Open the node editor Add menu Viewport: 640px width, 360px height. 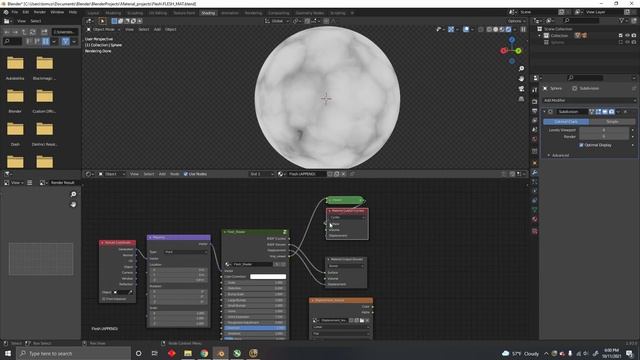pyautogui.click(x=162, y=174)
